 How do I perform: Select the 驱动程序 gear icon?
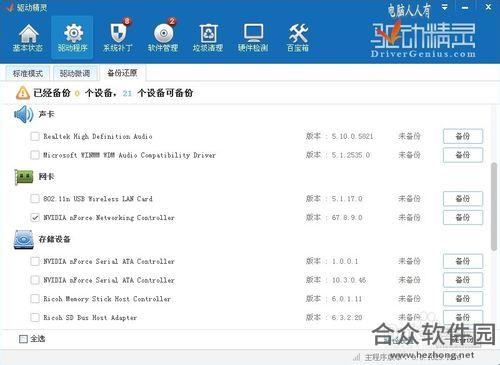72,38
